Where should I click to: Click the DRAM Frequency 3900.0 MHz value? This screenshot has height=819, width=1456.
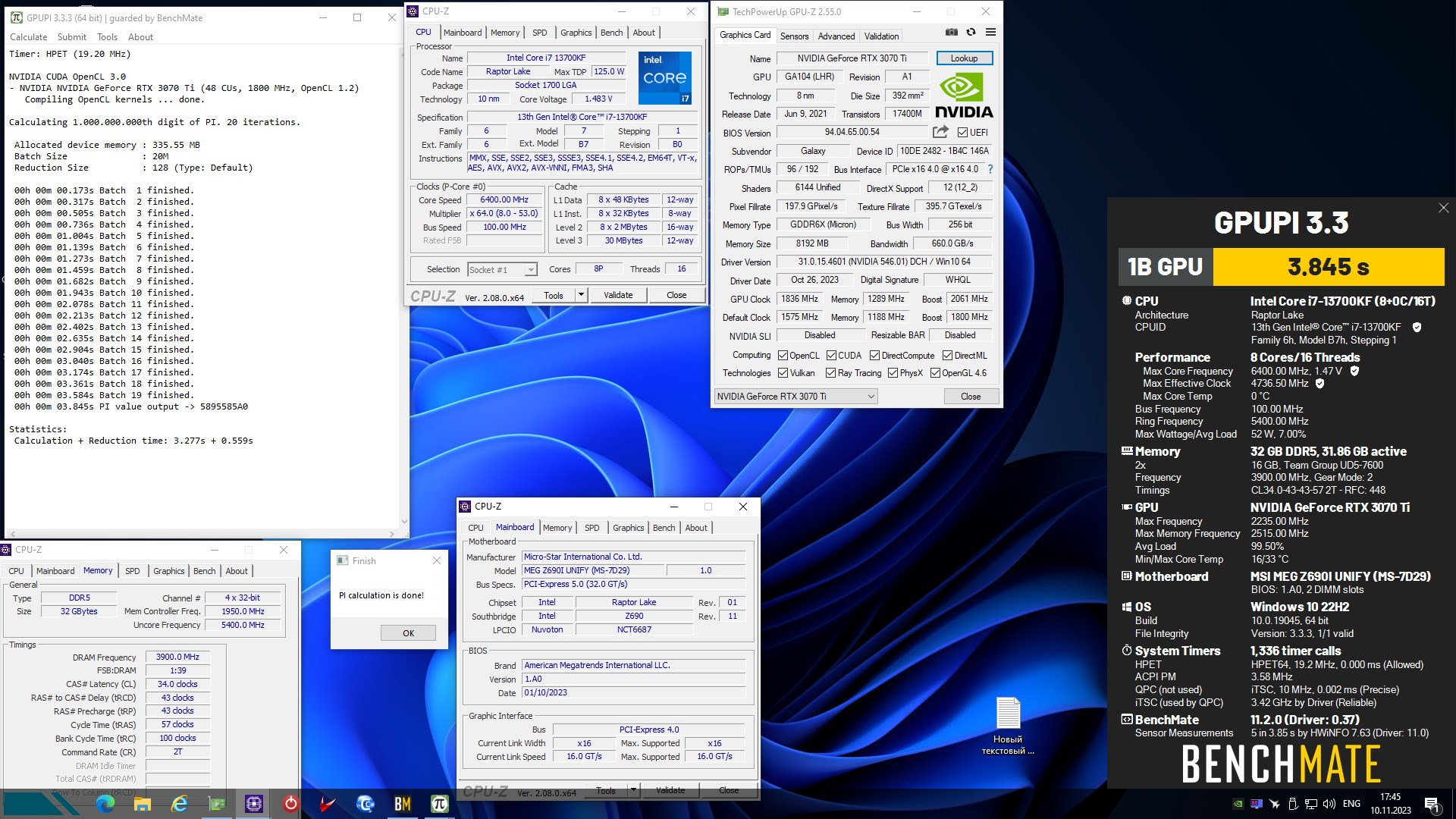177,657
